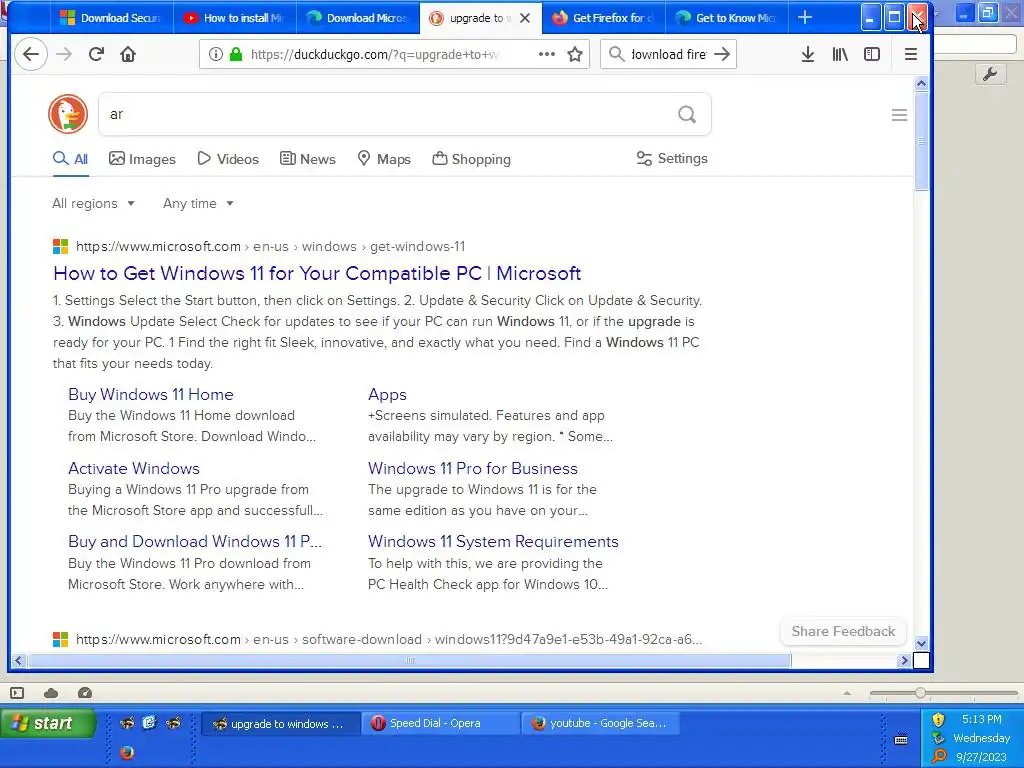Screen dimensions: 1024x768
Task: Expand the All regions dropdown
Action: (x=93, y=204)
